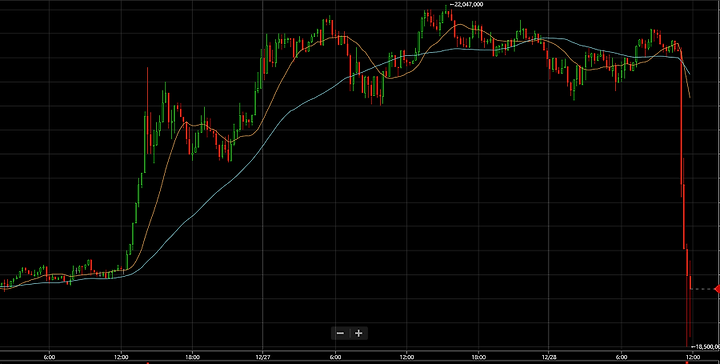The width and height of the screenshot is (720, 364).
Task: Select the 12/28 date label on time axis
Action: tap(549, 356)
